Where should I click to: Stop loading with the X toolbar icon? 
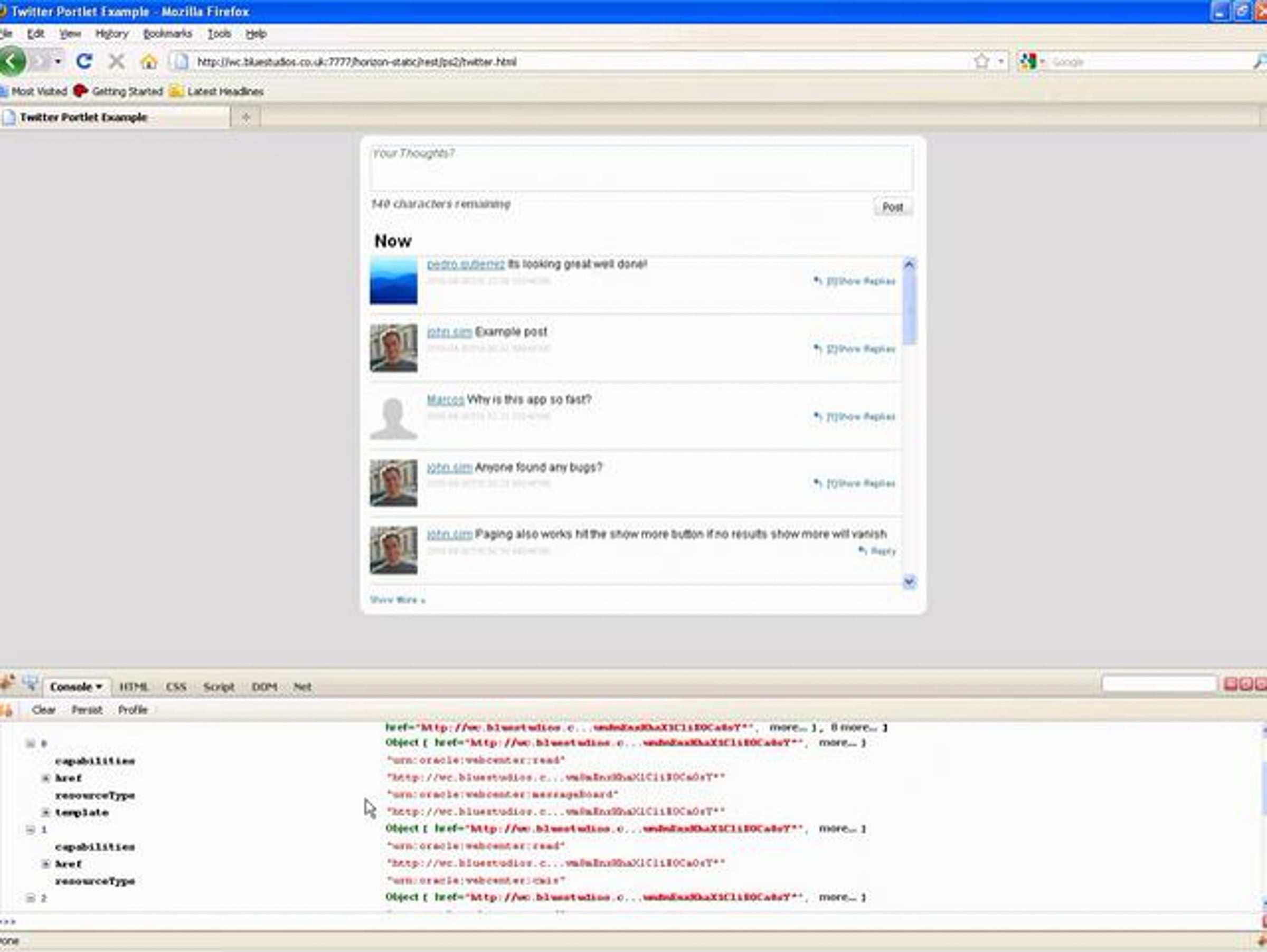(116, 61)
